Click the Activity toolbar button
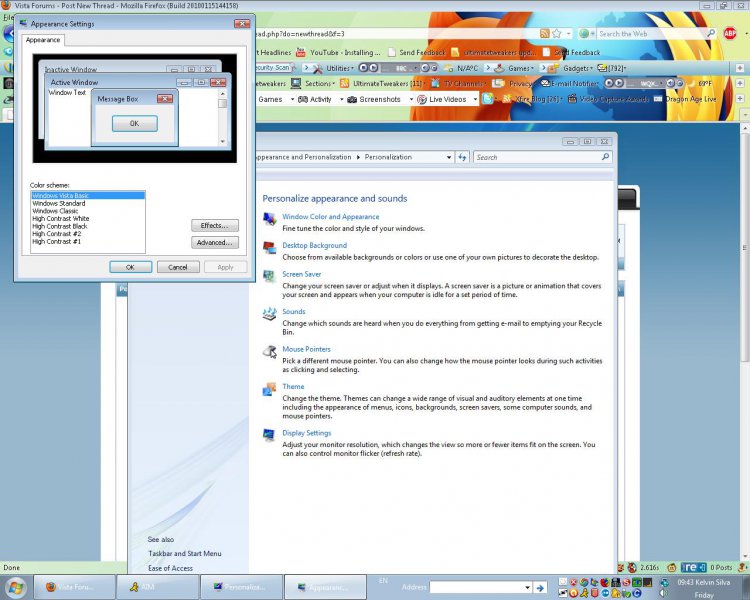The image size is (750, 600). (316, 99)
